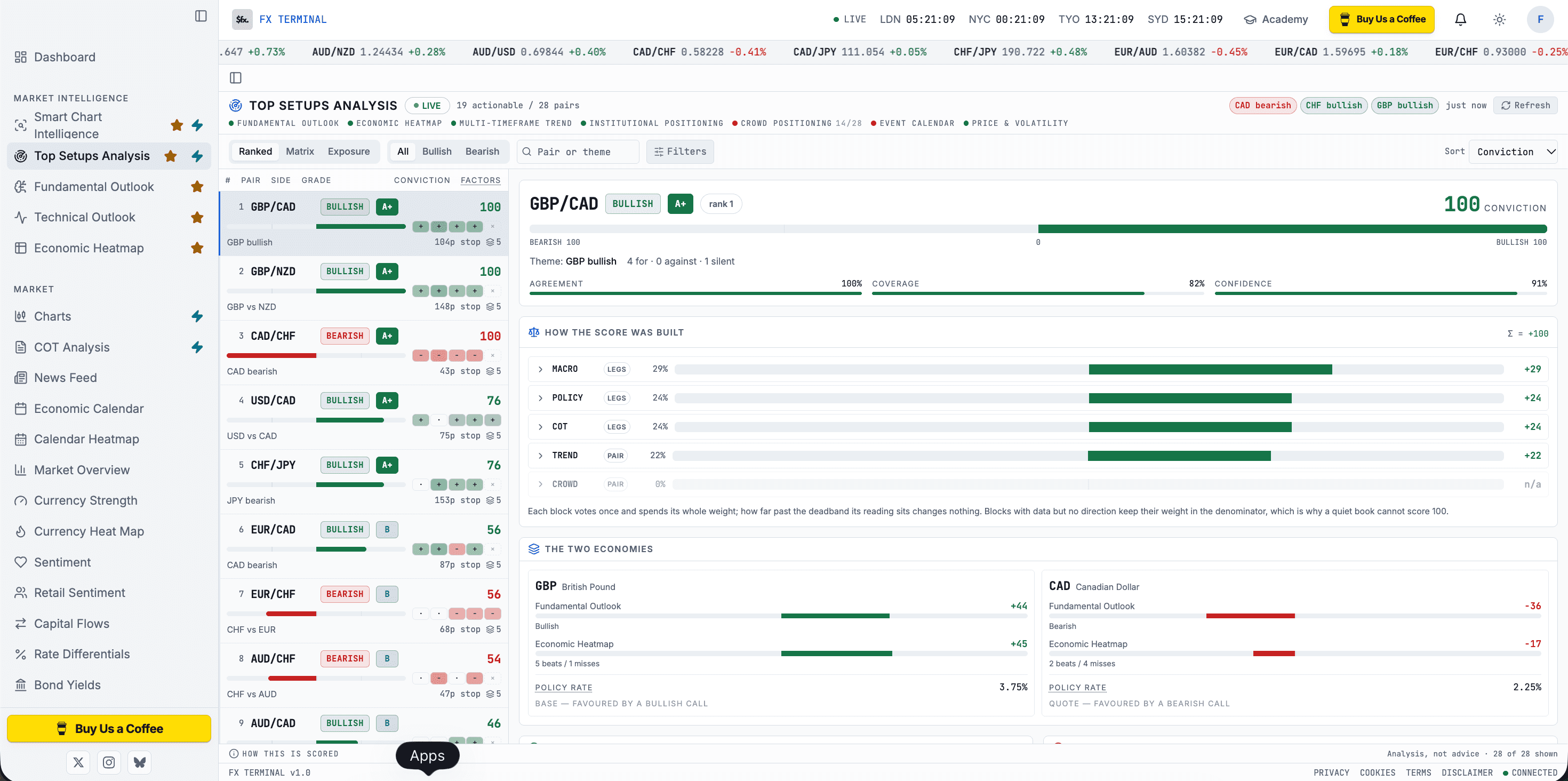1568x781 pixels.
Task: Open Currency Heat Map
Action: [89, 531]
